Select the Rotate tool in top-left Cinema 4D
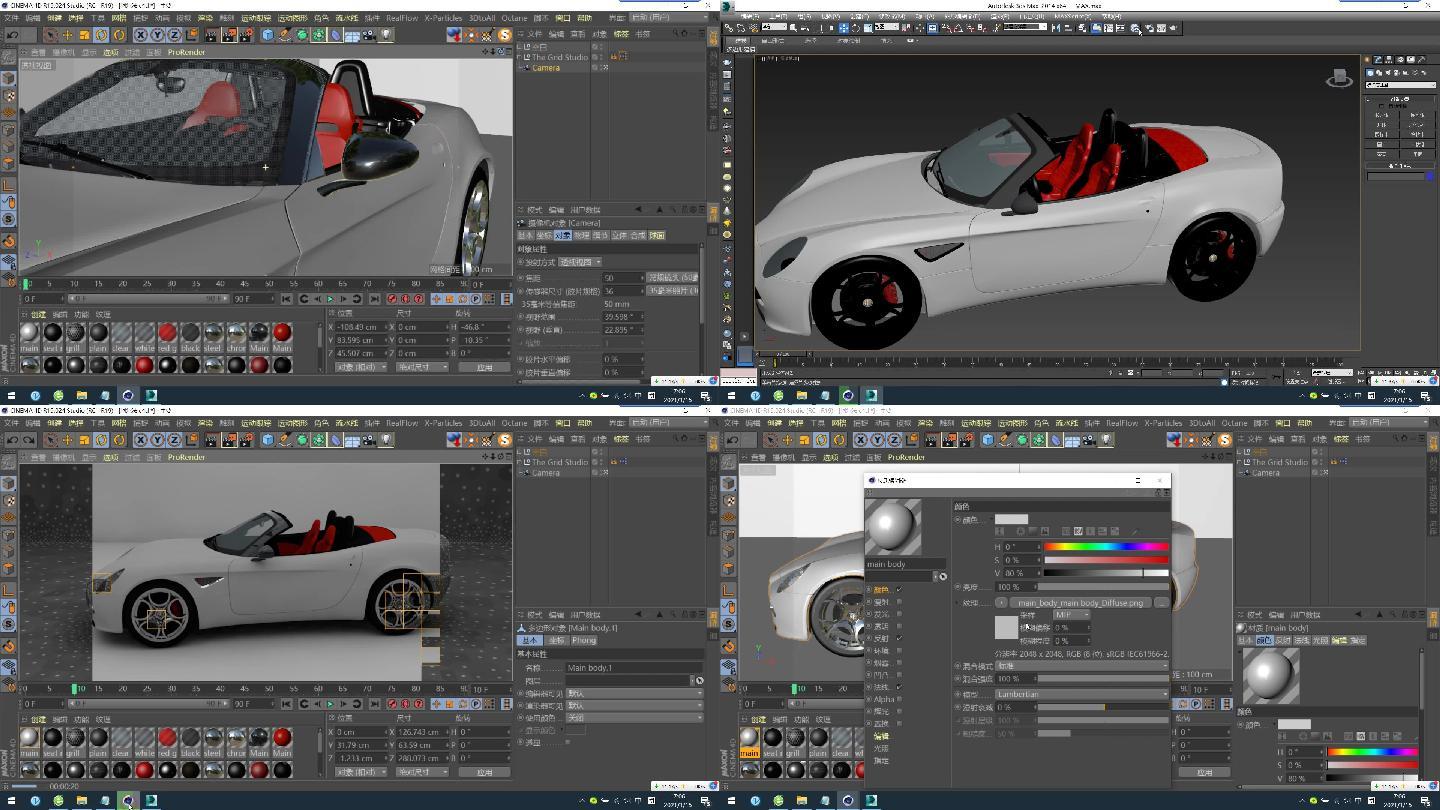 (101, 35)
